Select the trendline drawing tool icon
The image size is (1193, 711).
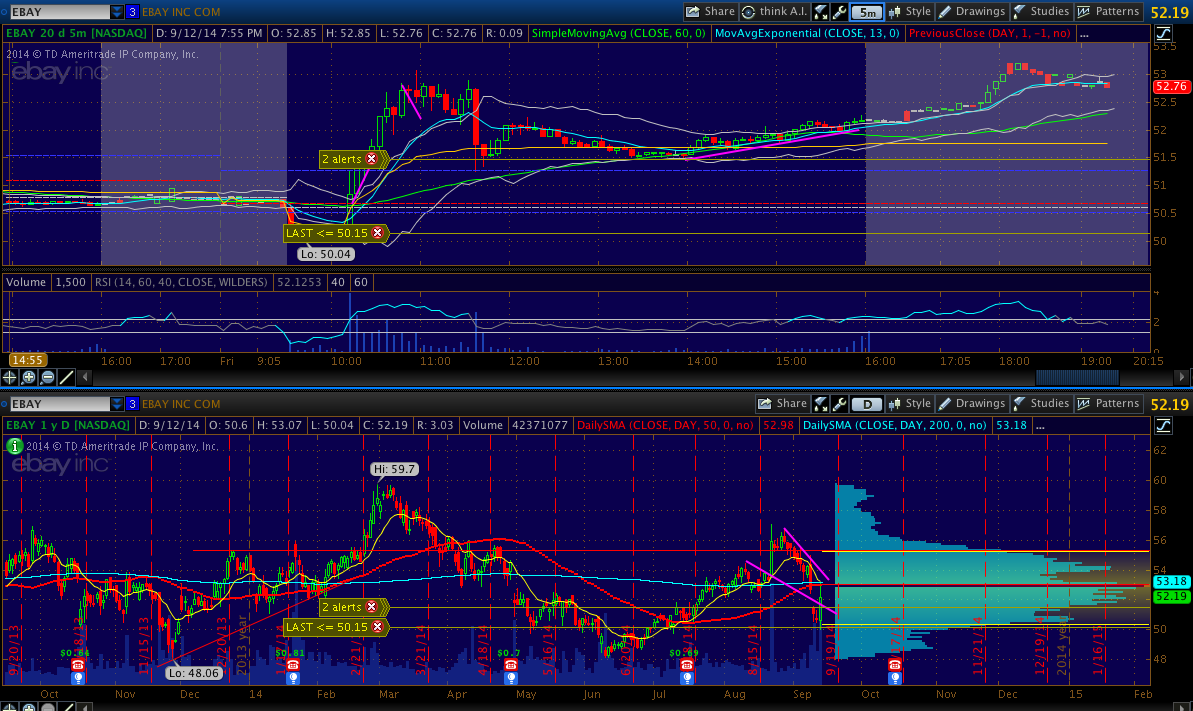tap(66, 377)
